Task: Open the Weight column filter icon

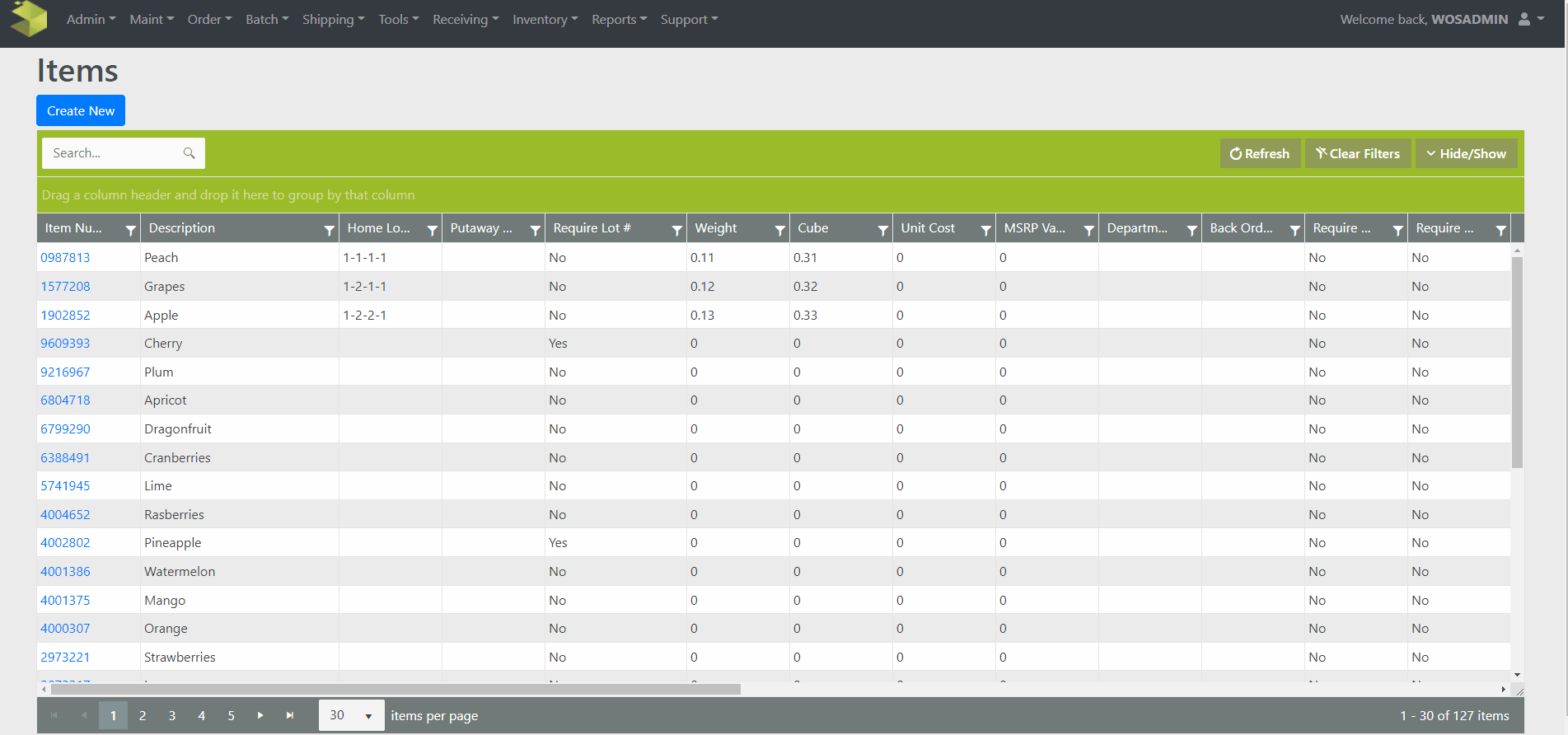Action: (x=779, y=230)
